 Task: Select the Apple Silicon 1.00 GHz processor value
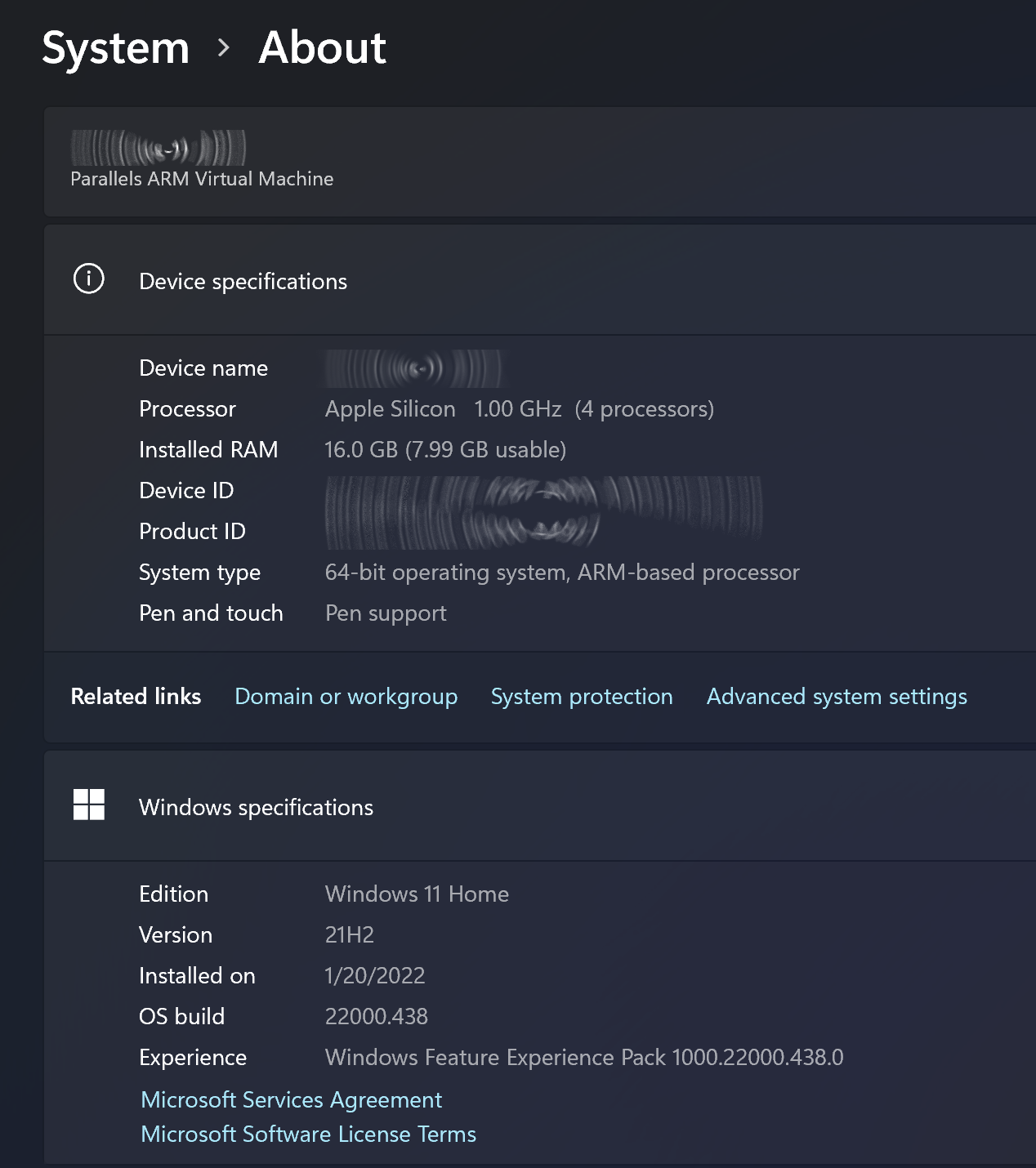coord(520,409)
